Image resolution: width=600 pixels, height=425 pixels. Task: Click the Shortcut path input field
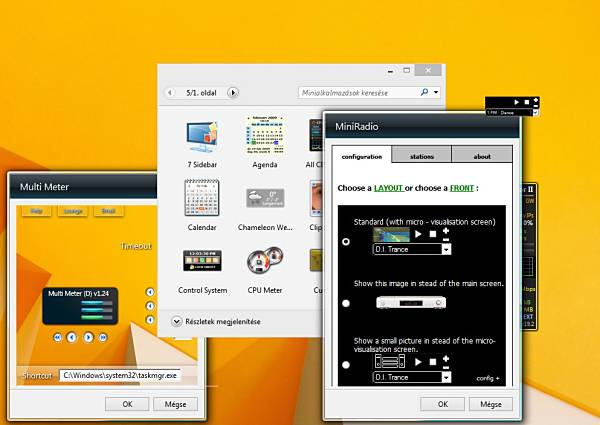pyautogui.click(x=120, y=375)
